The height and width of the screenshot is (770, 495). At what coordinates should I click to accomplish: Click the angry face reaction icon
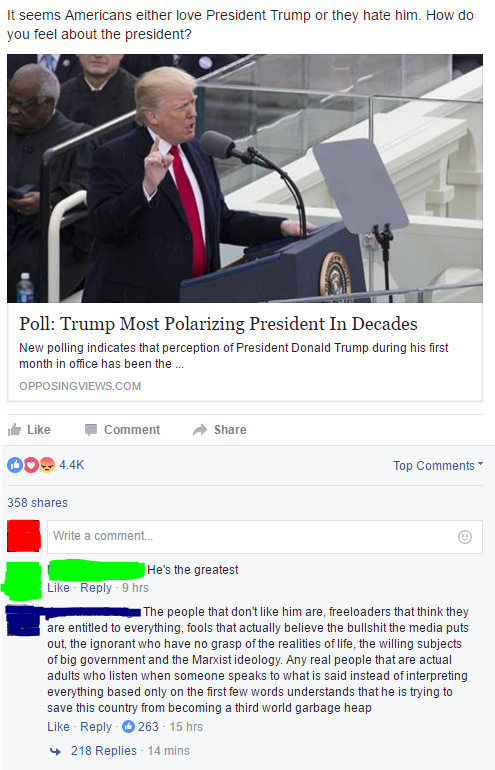point(47,465)
